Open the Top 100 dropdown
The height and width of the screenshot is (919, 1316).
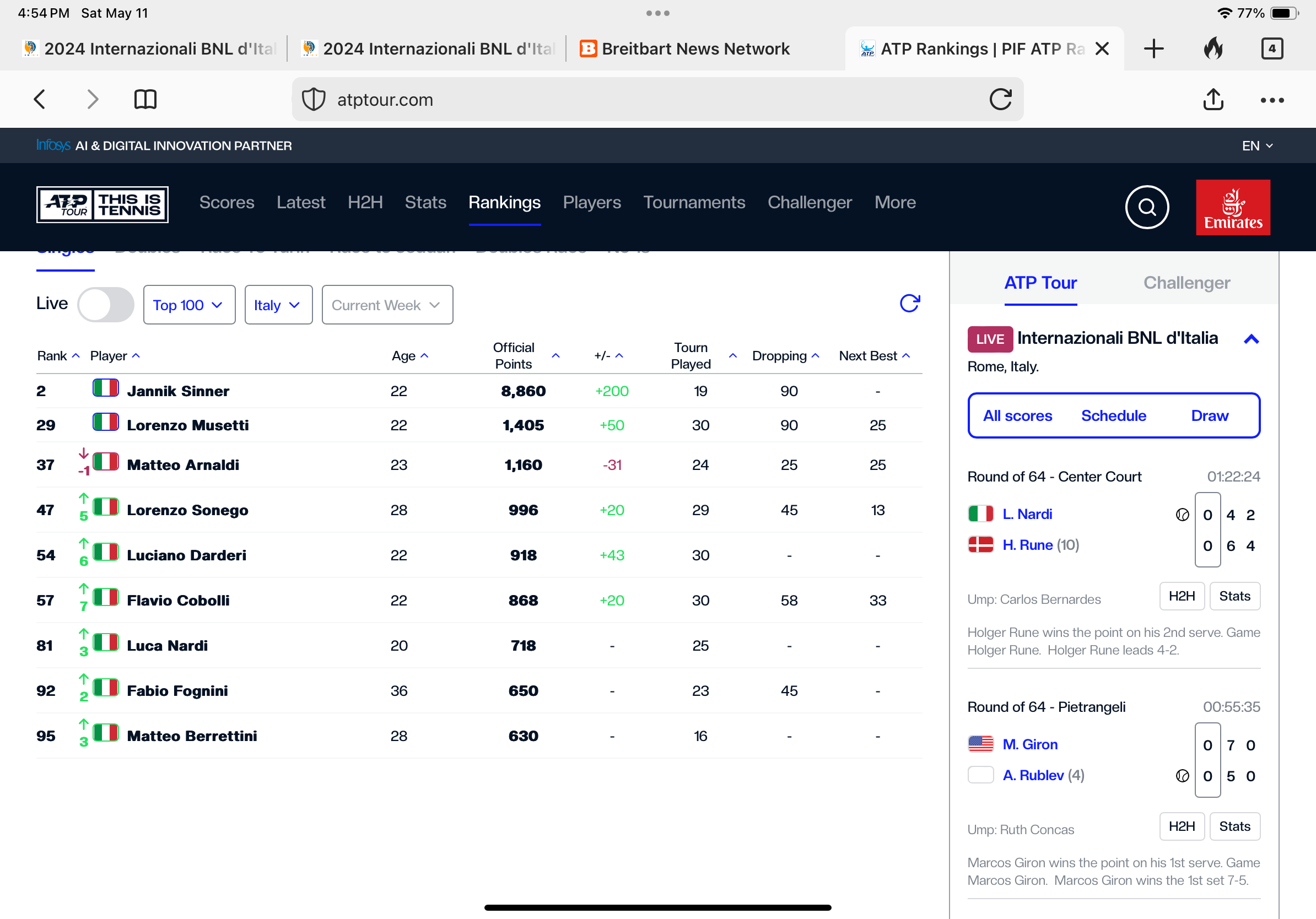click(x=188, y=305)
